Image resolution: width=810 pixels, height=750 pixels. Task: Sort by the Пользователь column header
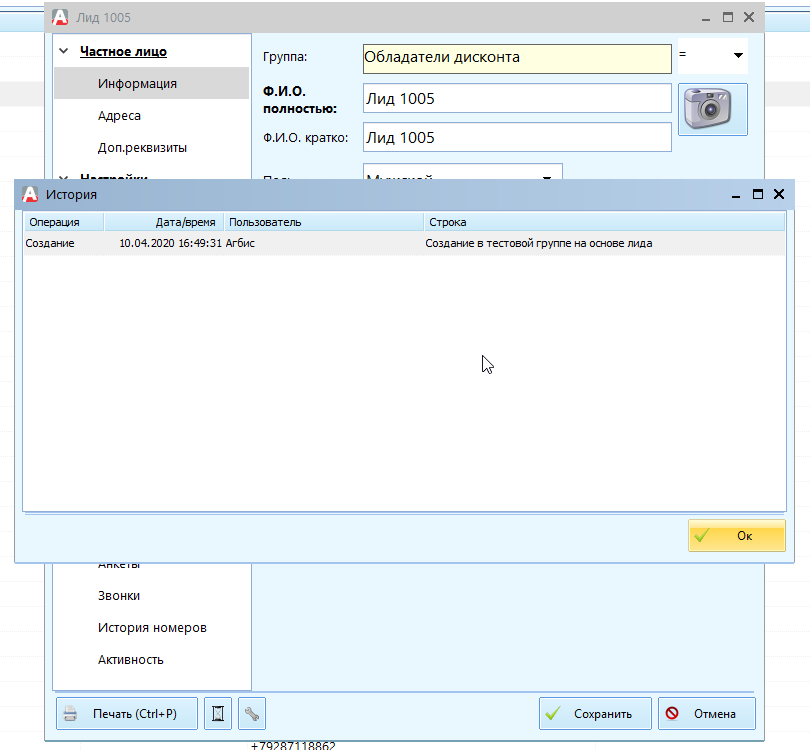(324, 222)
